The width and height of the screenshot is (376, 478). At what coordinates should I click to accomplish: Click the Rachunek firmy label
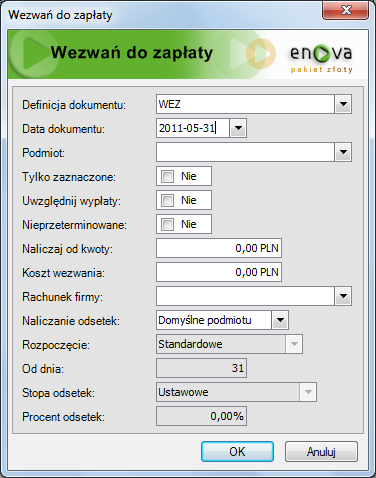tap(62, 297)
